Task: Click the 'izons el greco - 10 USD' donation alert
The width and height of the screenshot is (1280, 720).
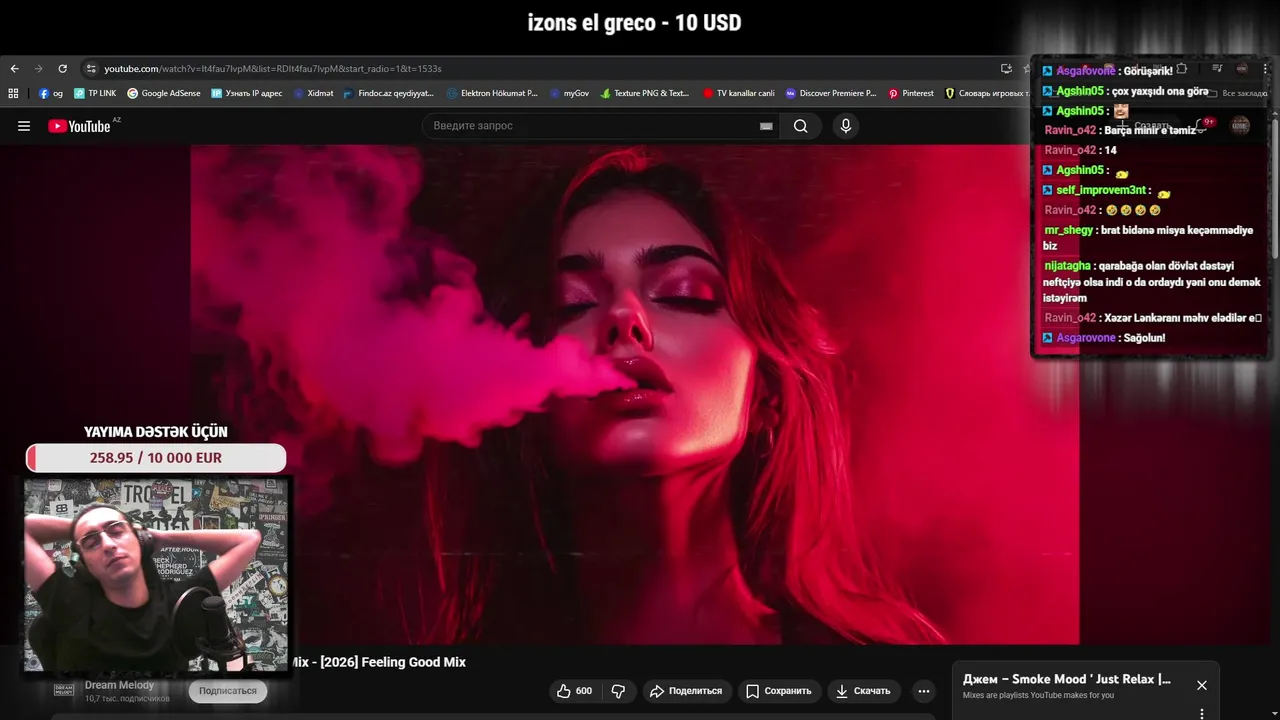Action: (634, 23)
